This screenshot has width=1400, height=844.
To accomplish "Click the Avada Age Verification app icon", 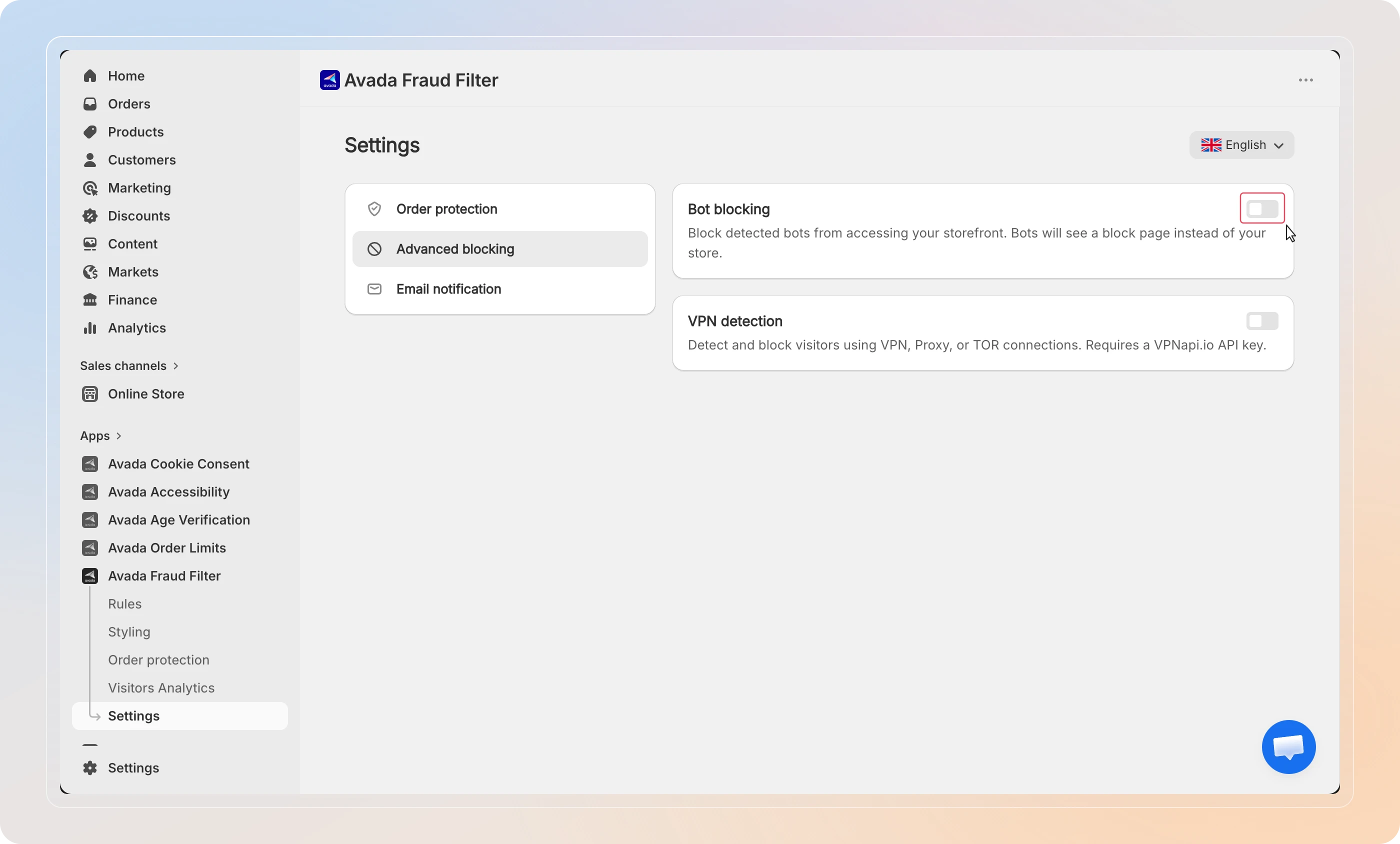I will [x=90, y=520].
